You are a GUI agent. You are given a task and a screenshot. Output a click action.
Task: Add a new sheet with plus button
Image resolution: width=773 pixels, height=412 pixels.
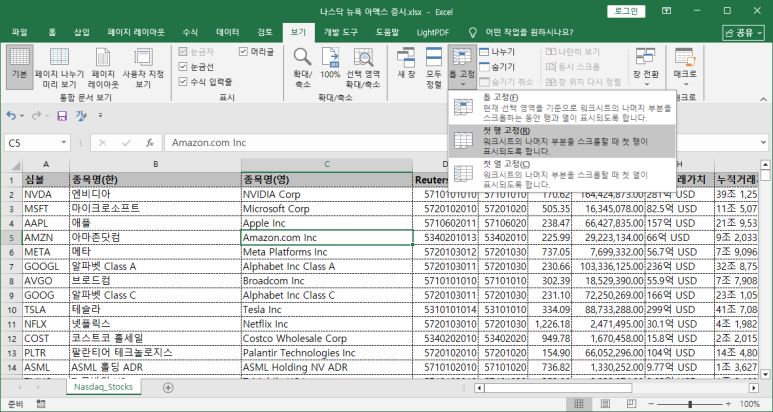tap(168, 387)
